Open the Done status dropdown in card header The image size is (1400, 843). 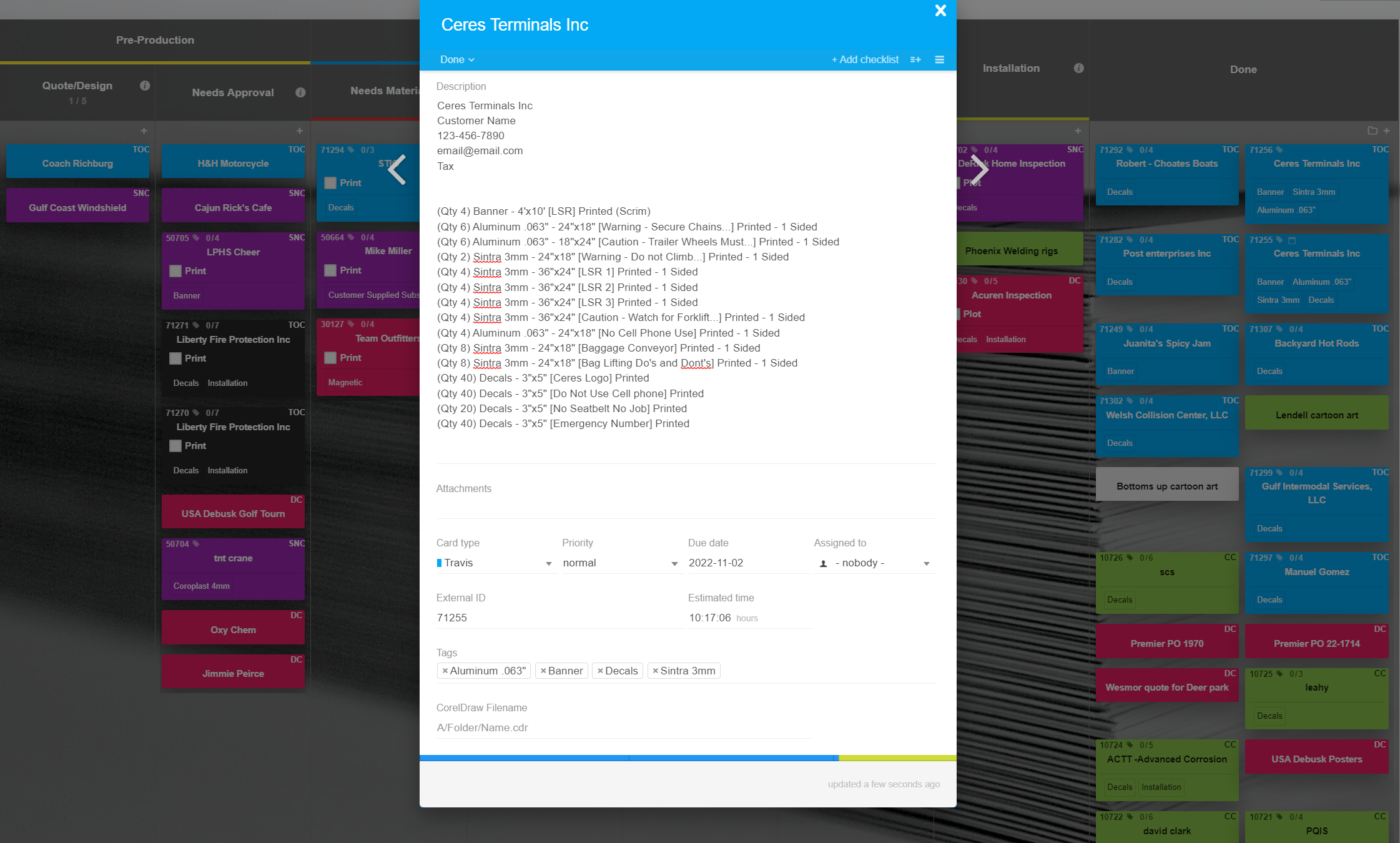click(x=457, y=60)
